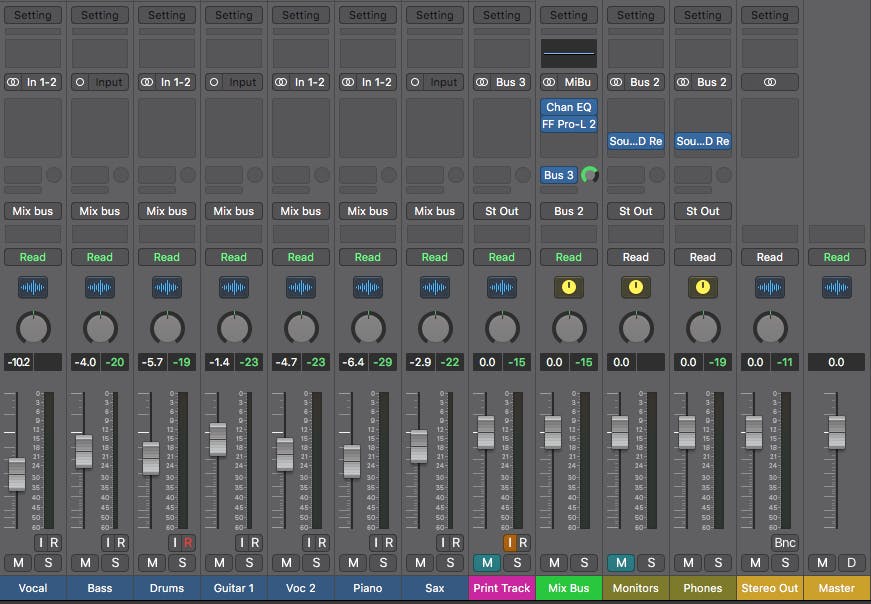
Task: Click the EQ thumbnail on Mix Bus channel
Action: 569,53
